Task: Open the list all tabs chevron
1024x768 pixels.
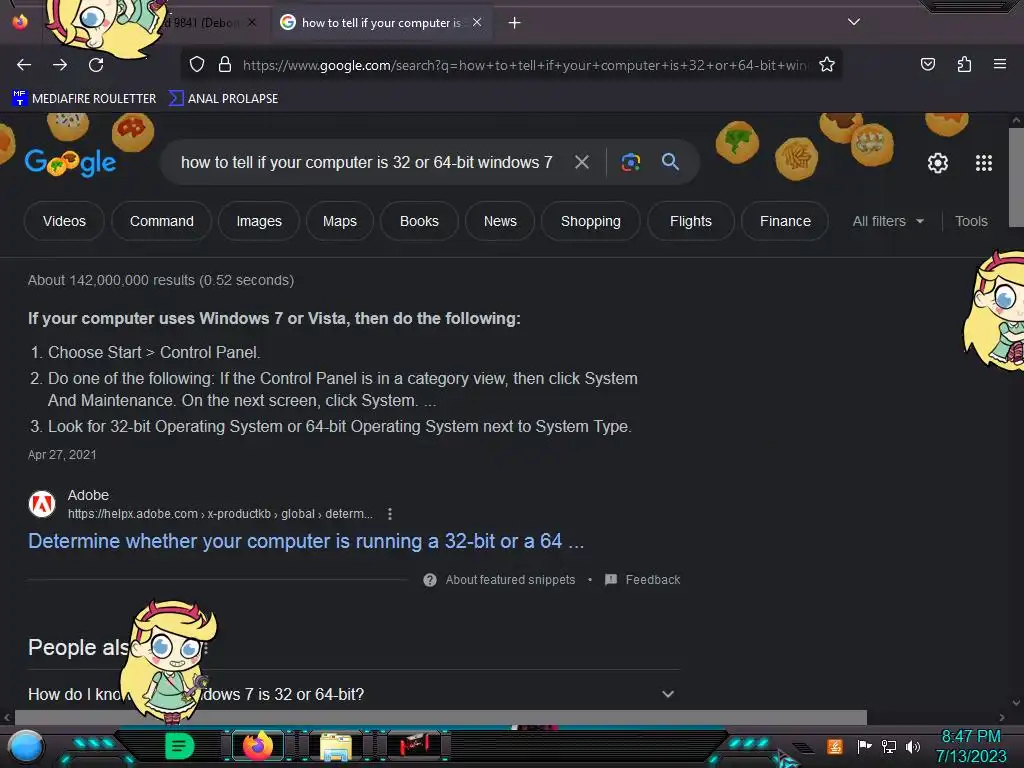Action: pyautogui.click(x=854, y=22)
